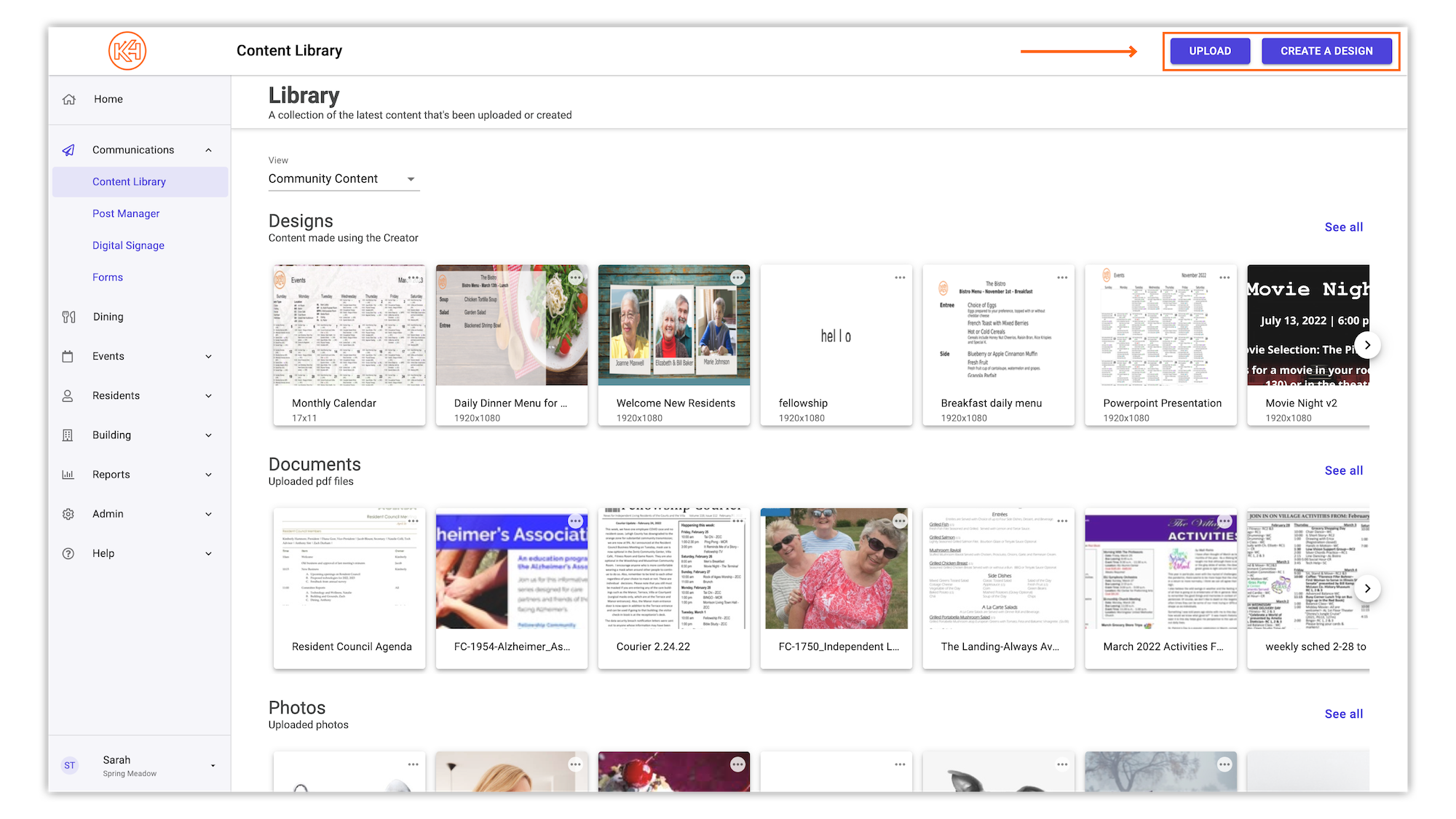Click See all for Documents
The height and width of the screenshot is (819, 1456).
point(1343,471)
